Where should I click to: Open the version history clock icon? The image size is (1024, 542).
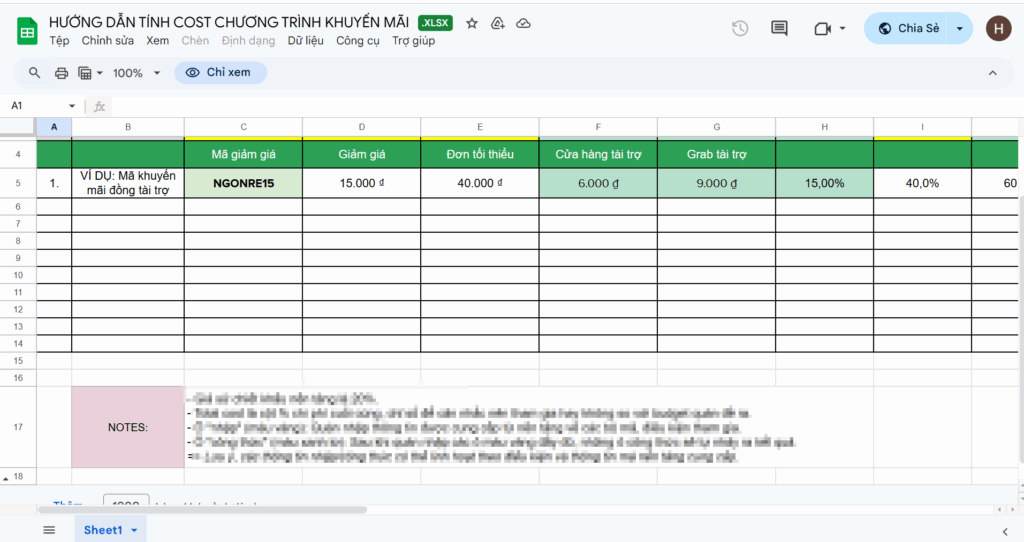[x=740, y=29]
